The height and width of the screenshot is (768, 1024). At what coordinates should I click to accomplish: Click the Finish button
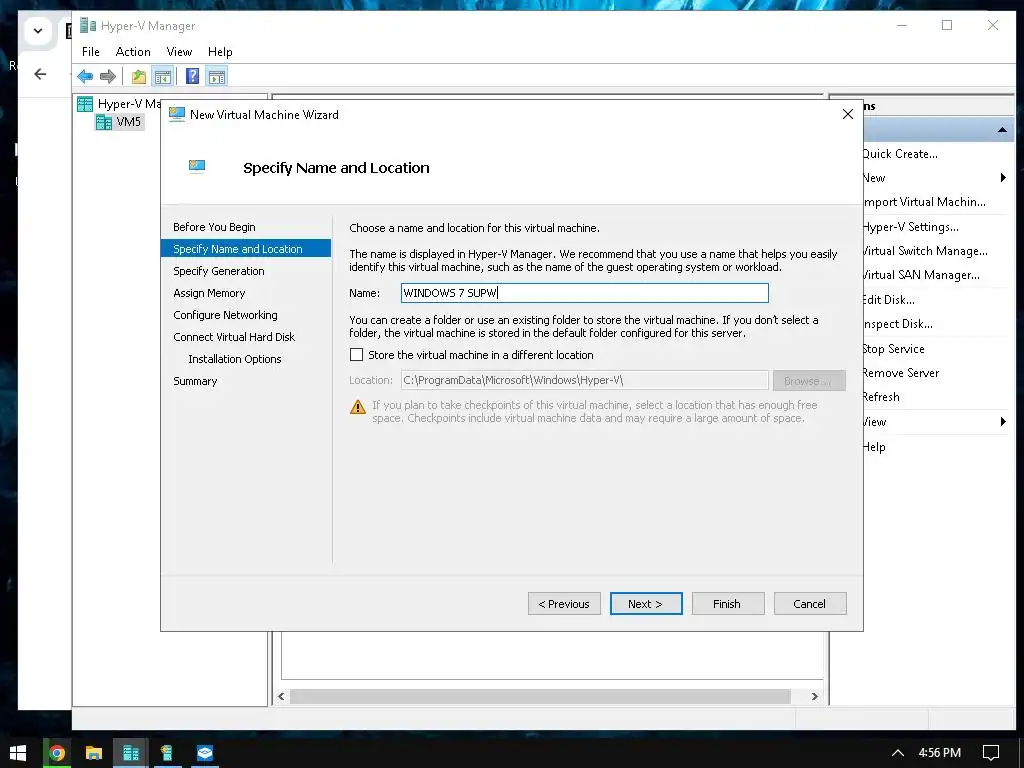[728, 604]
